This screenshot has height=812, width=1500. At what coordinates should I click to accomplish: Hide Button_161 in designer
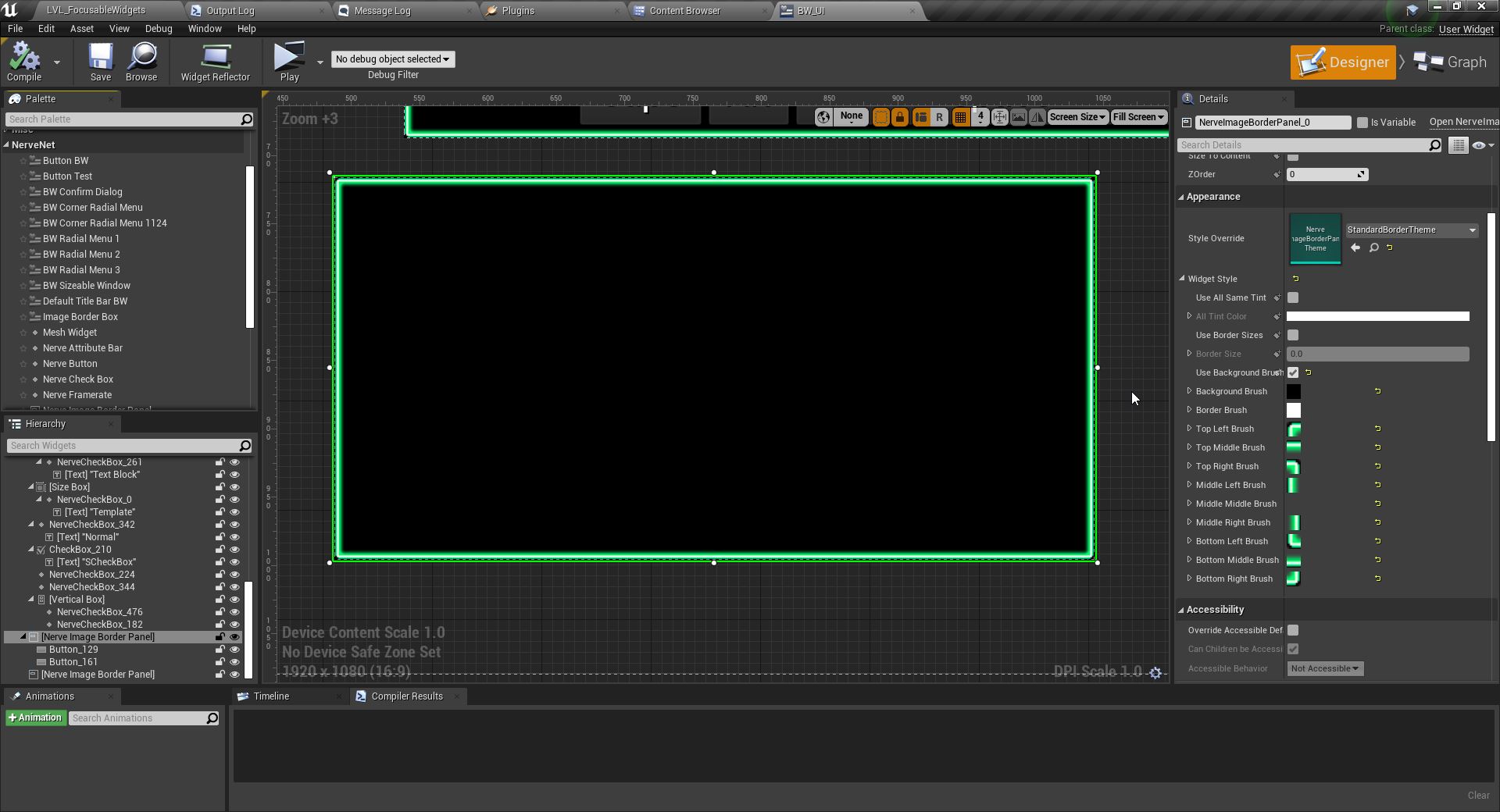tap(234, 662)
